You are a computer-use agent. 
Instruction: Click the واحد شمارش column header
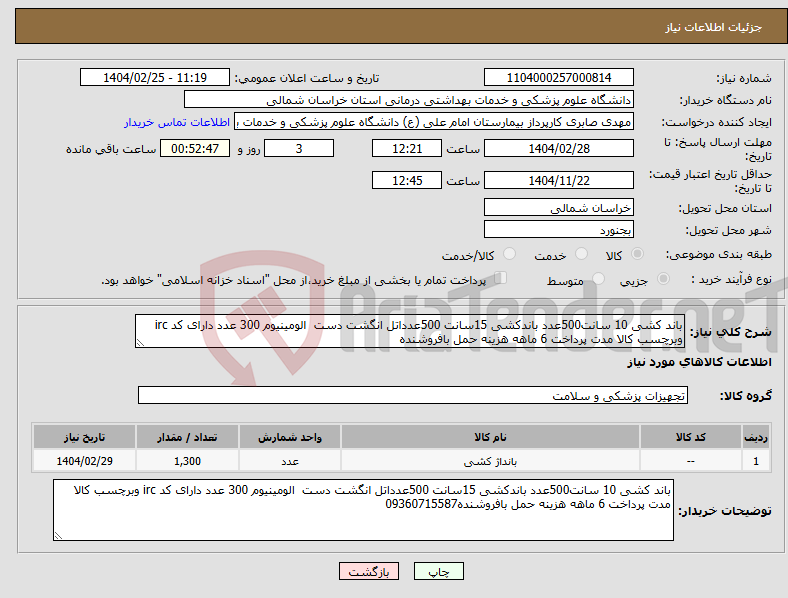[290, 437]
